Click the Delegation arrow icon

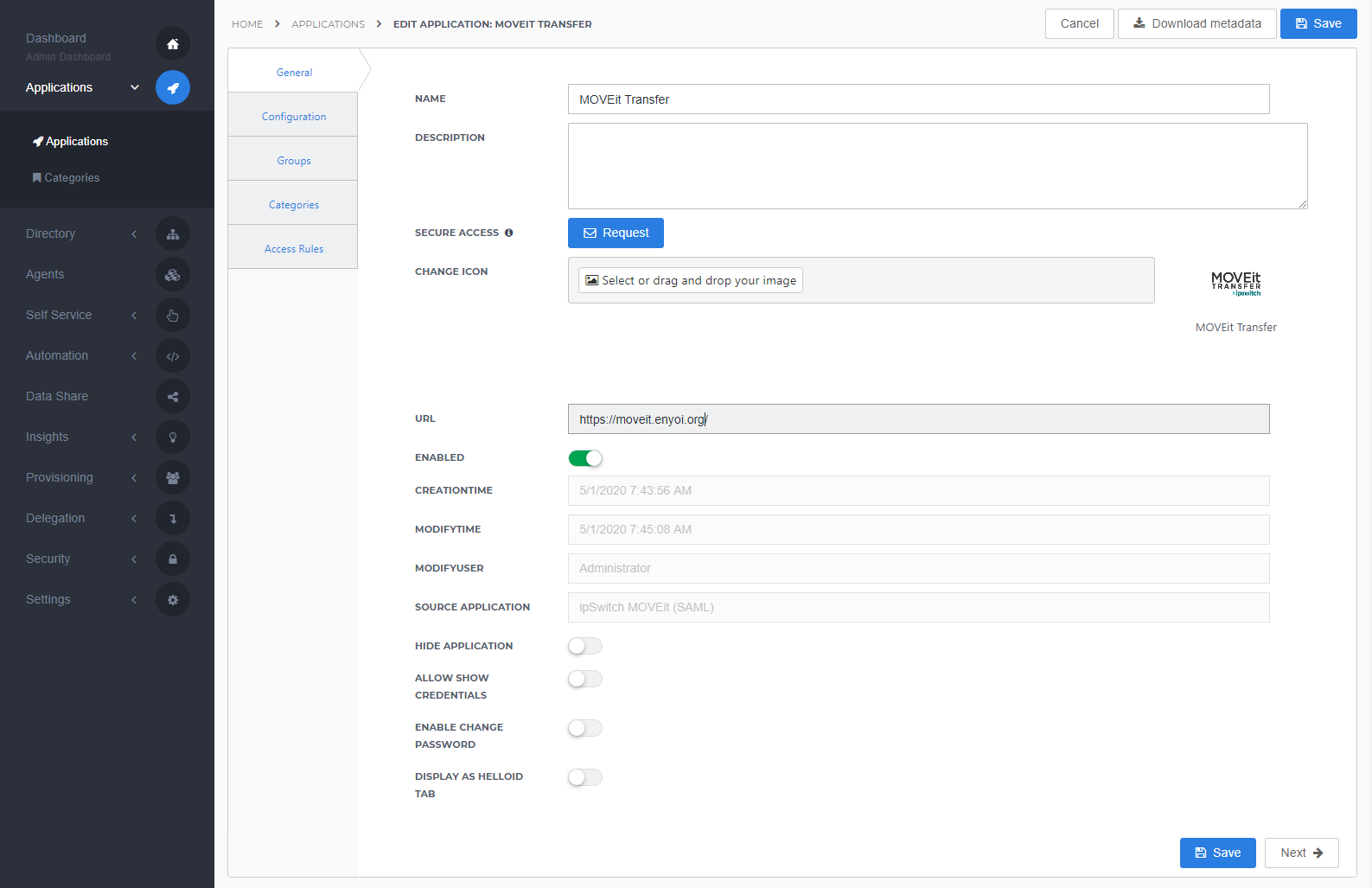point(173,519)
